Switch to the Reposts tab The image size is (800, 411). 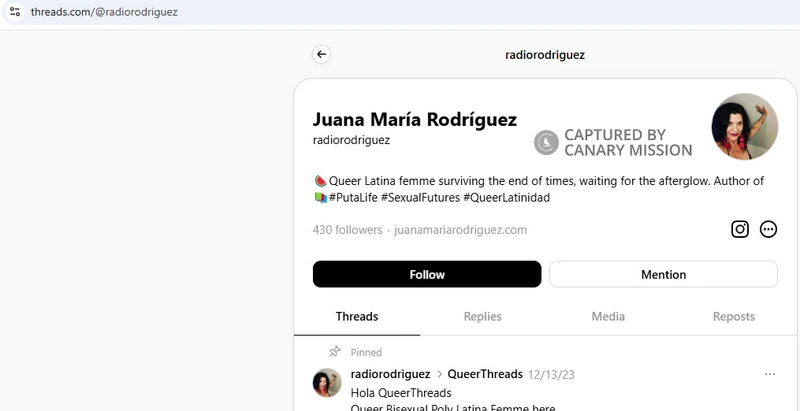(x=734, y=317)
